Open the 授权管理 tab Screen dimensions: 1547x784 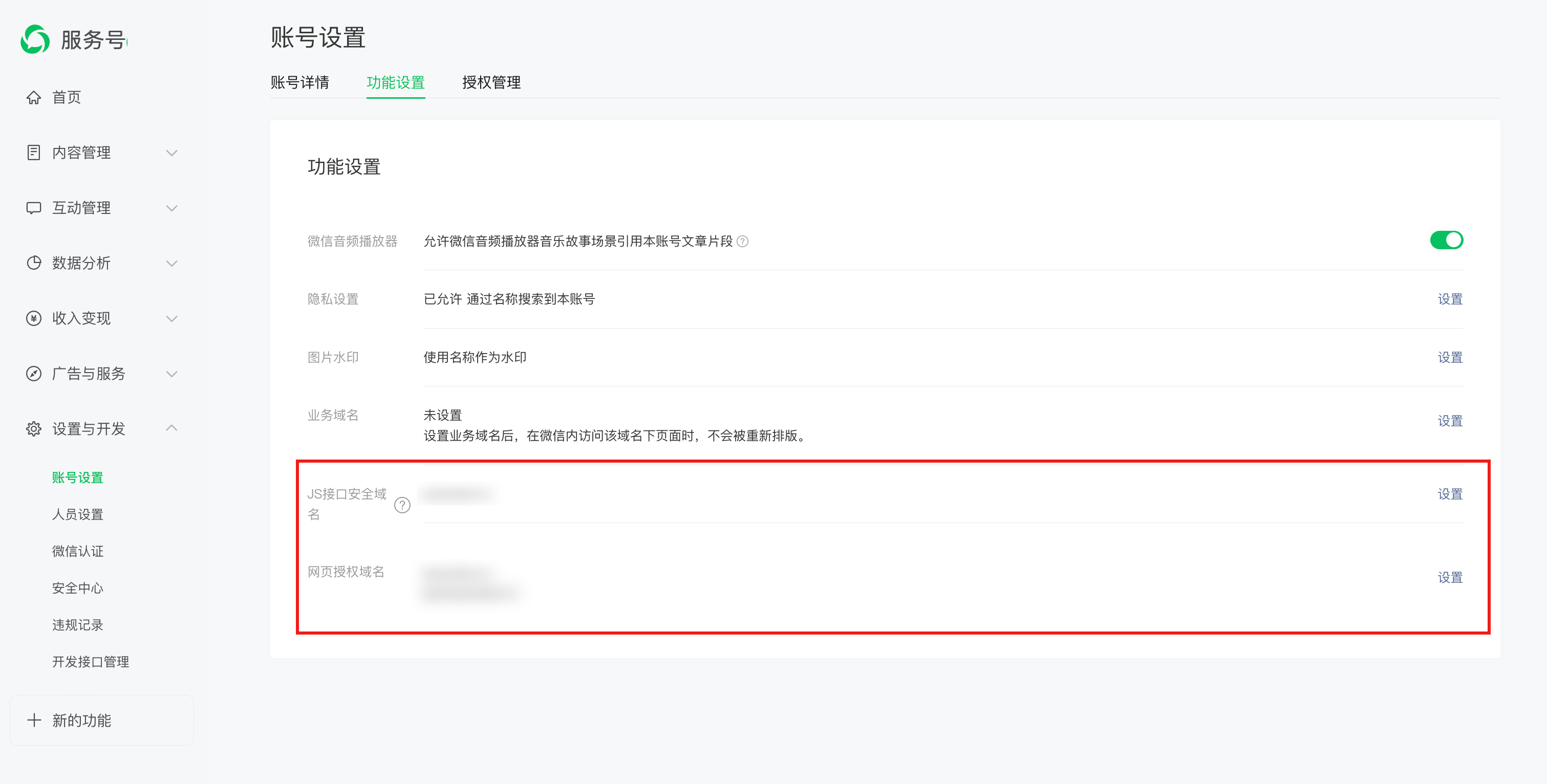[491, 83]
